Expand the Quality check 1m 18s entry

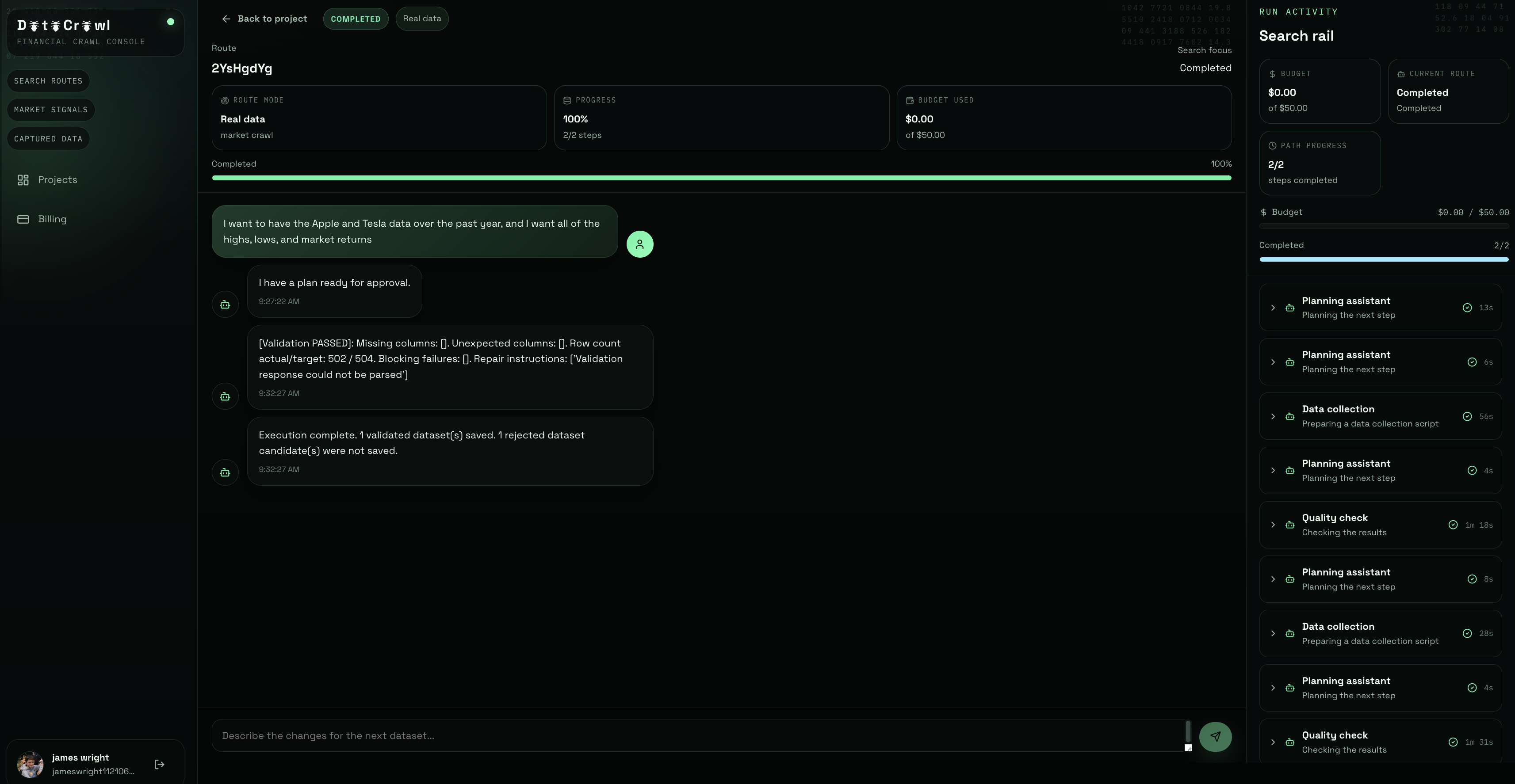tap(1273, 525)
